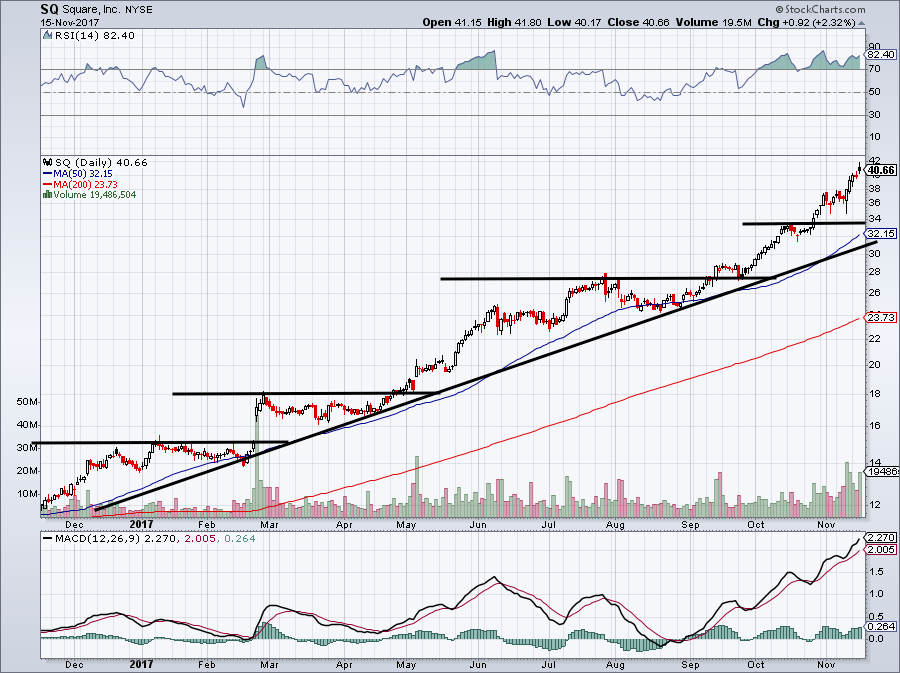Click the 2017 year label on price axis
The image size is (900, 673).
141,524
